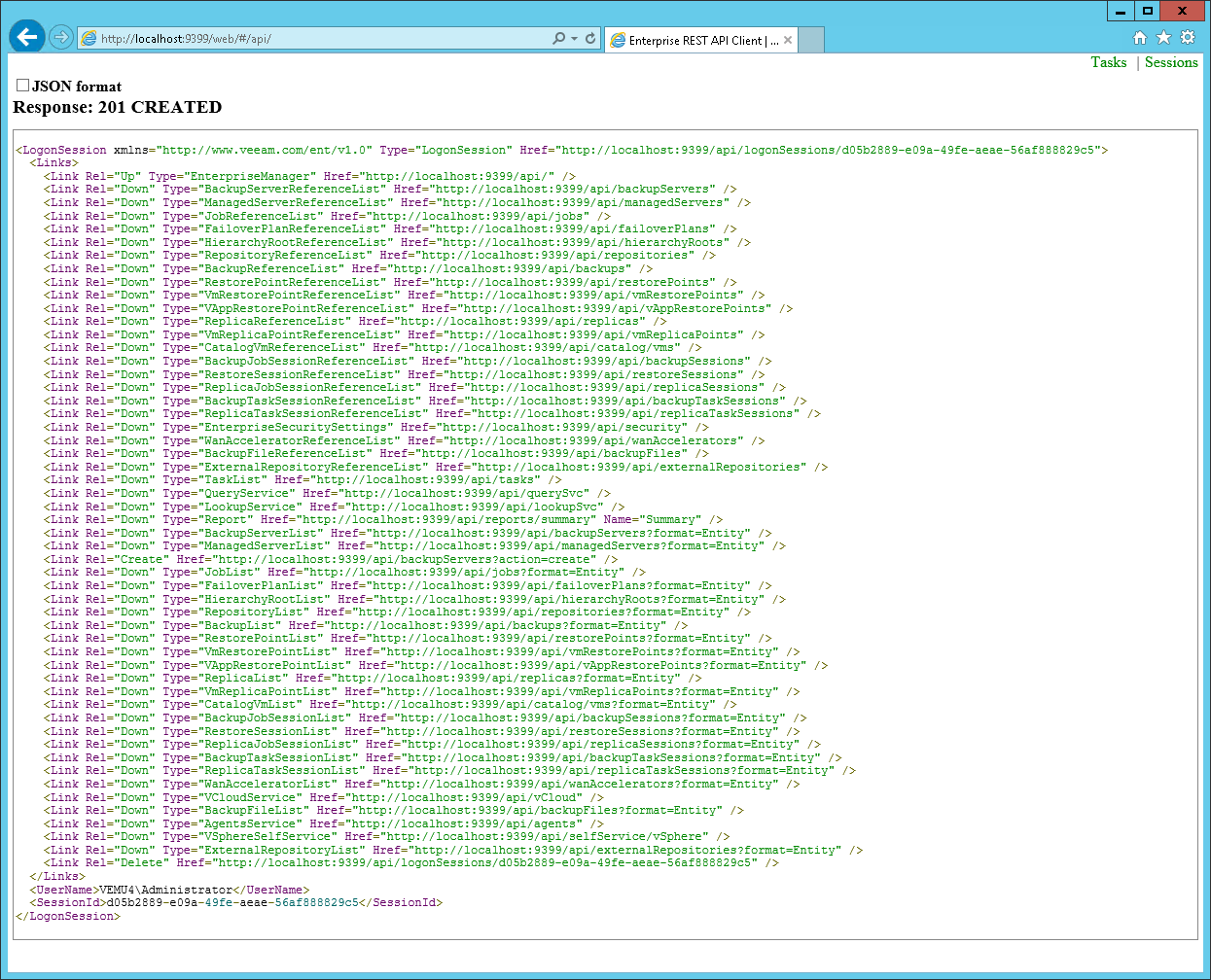The image size is (1211, 980).
Task: Select the ManagedServerReferenceList line
Action: pos(398,202)
